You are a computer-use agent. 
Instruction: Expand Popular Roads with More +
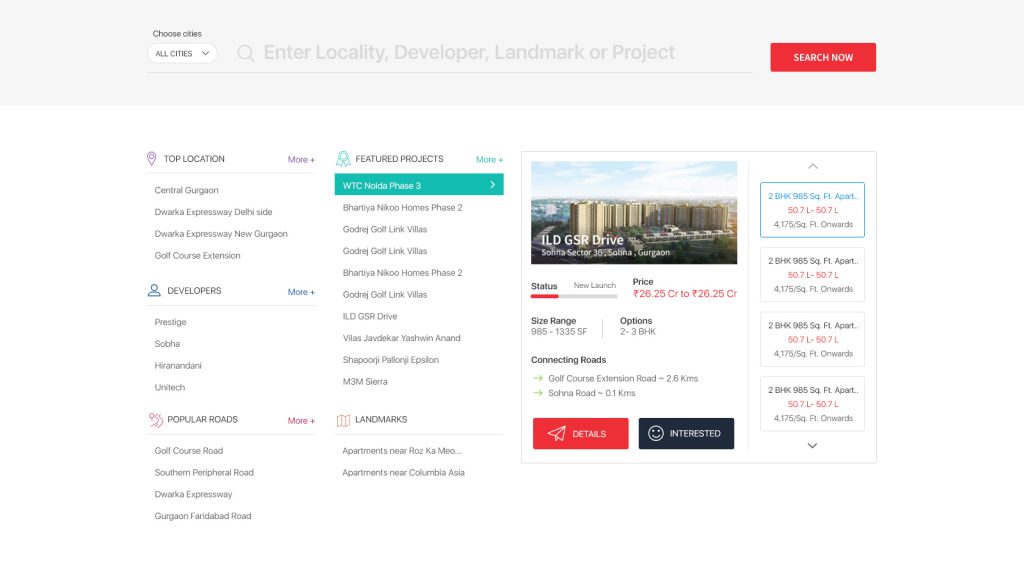point(301,421)
